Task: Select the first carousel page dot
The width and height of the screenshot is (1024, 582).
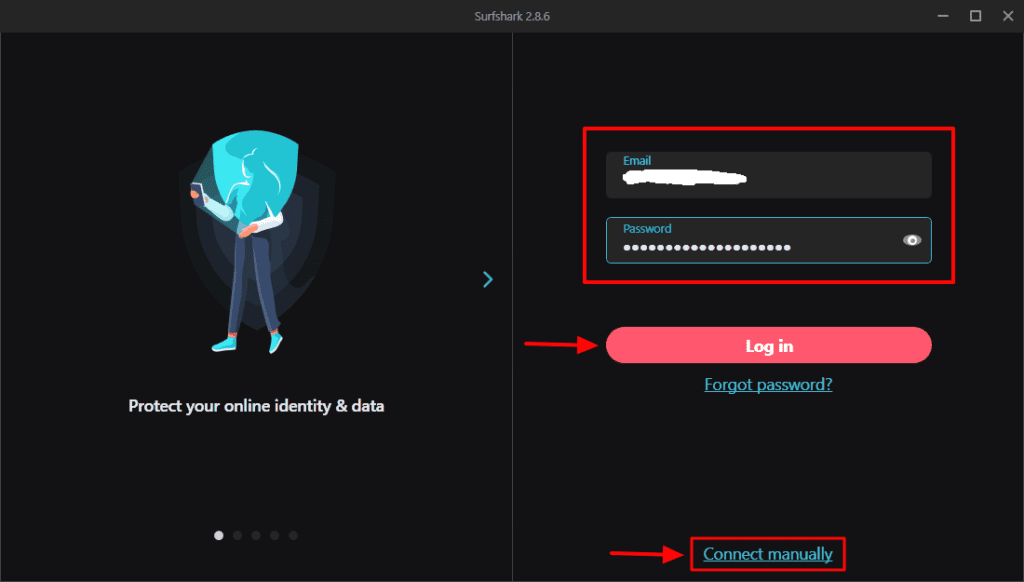Action: tap(219, 536)
